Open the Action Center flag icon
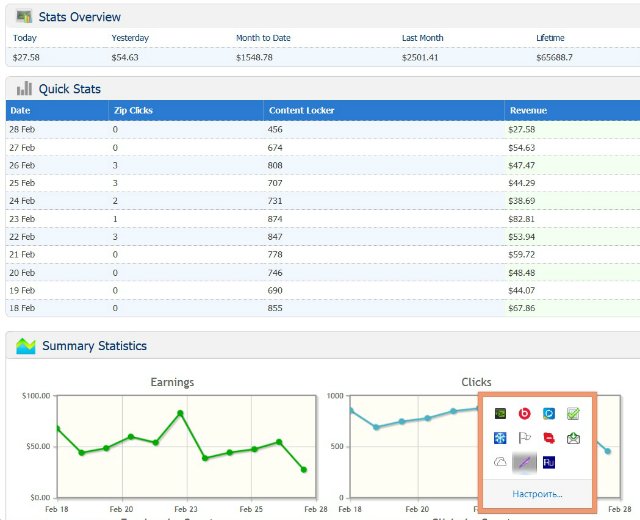 [x=524, y=438]
